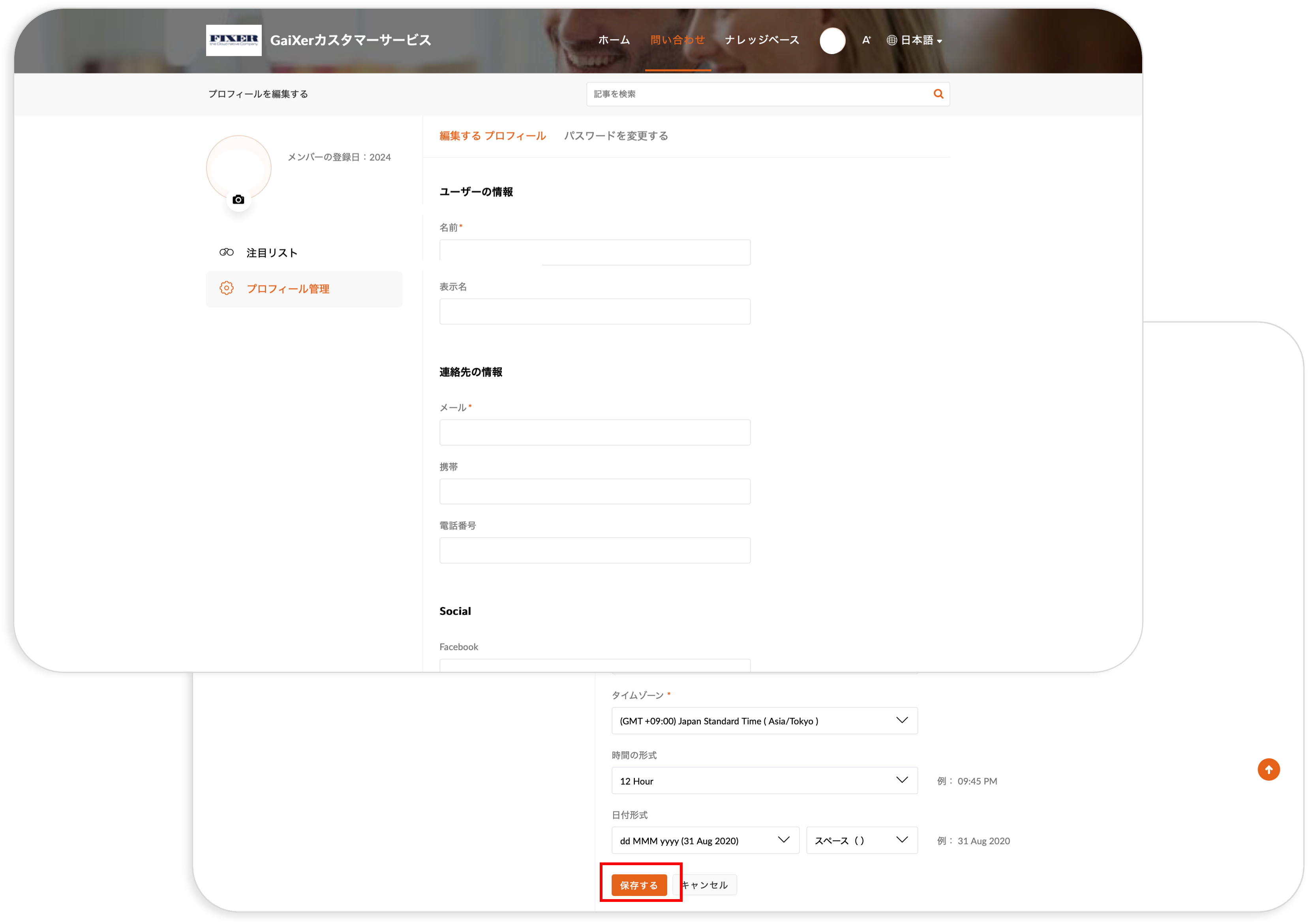
Task: Open the 12 Hour time format dropdown
Action: coord(764,780)
